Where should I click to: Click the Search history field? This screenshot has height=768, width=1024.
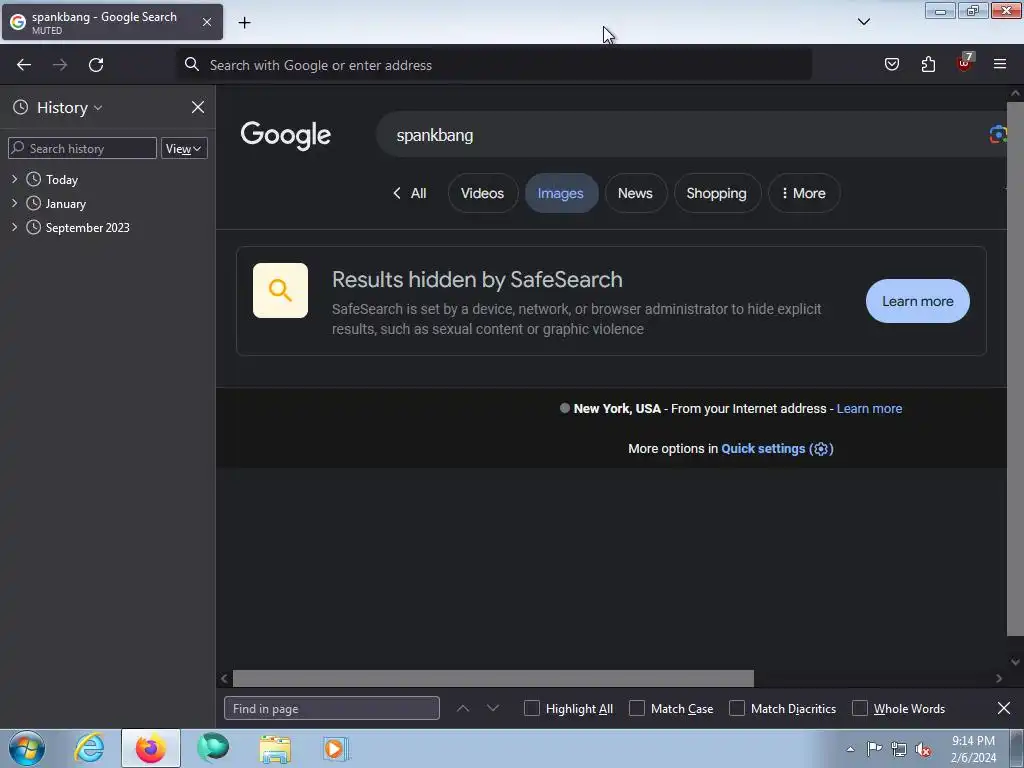(82, 148)
